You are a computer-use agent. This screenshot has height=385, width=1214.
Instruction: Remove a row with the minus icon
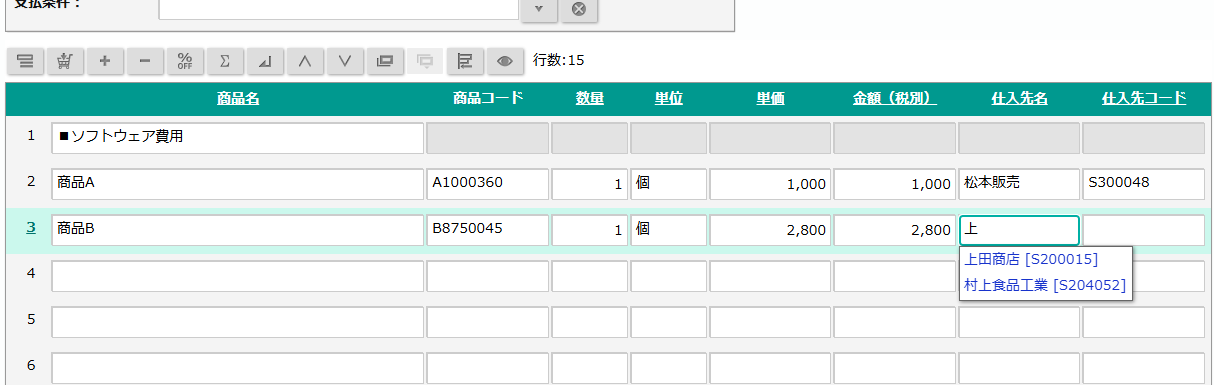(x=145, y=61)
